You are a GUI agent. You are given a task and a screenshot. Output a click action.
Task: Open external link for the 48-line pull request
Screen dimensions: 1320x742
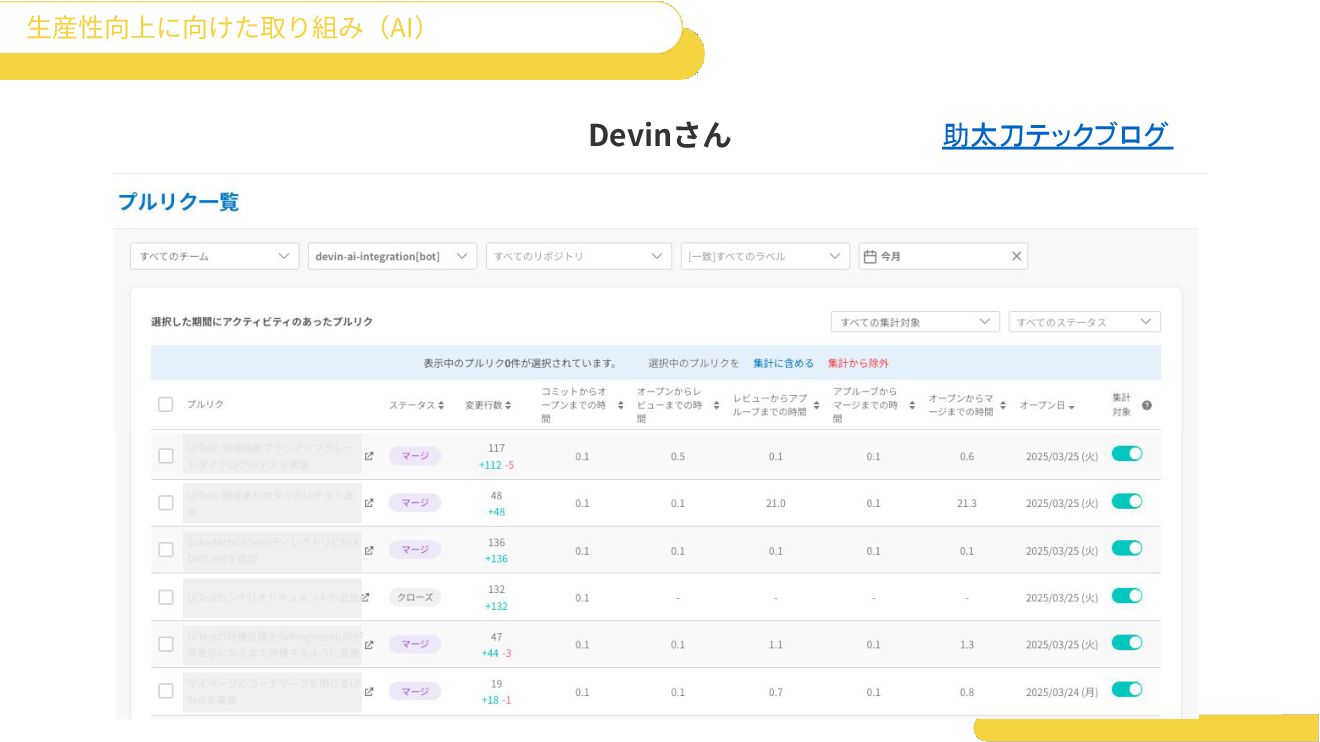[369, 503]
